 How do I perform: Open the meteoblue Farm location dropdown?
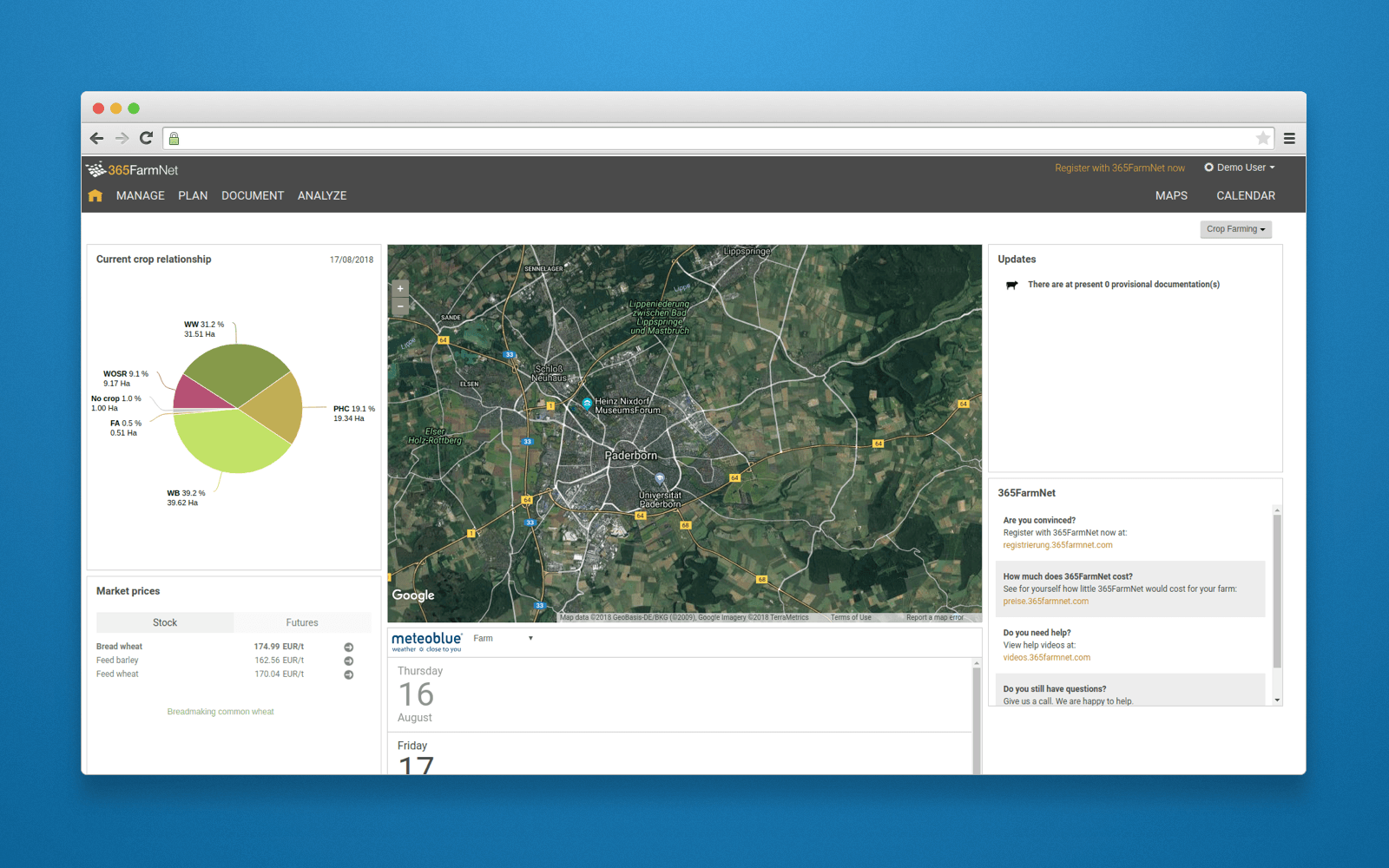click(x=504, y=638)
